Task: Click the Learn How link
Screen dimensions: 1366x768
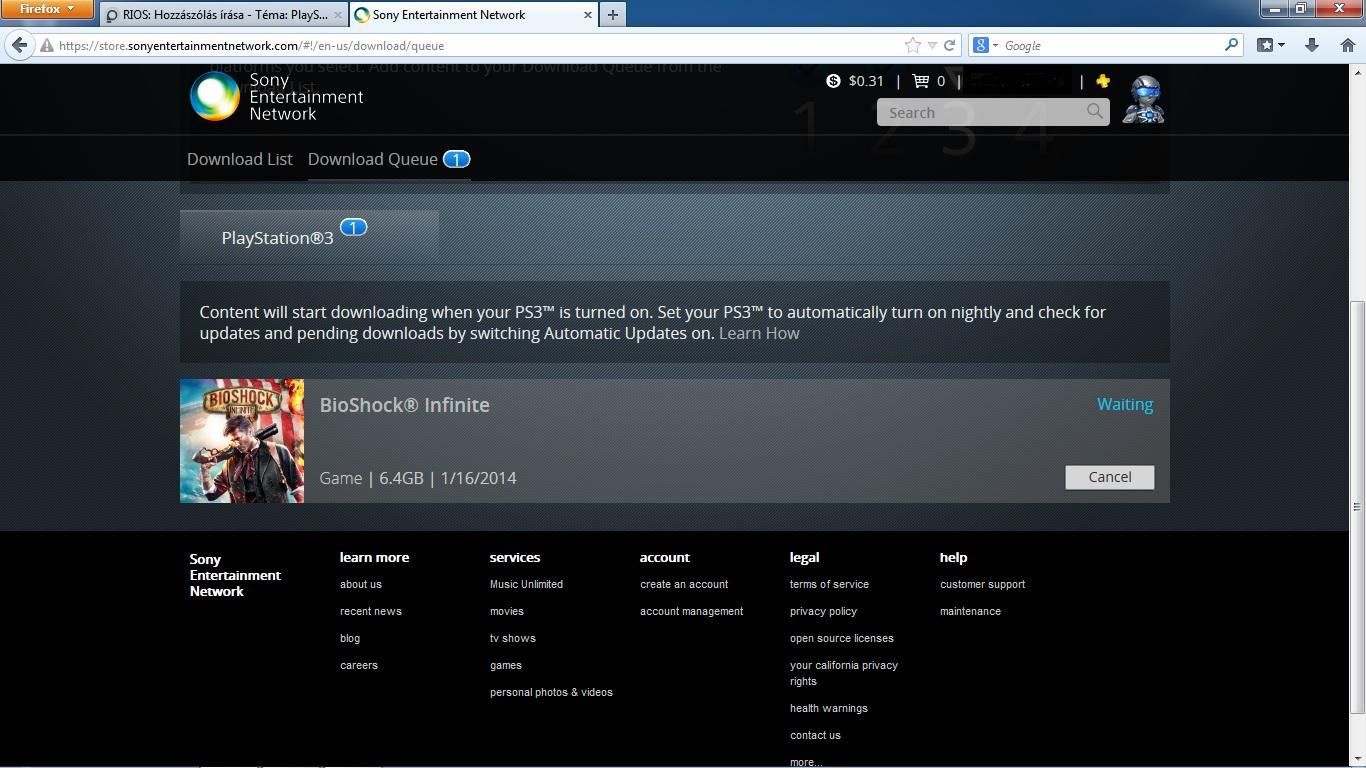Action: (x=759, y=333)
